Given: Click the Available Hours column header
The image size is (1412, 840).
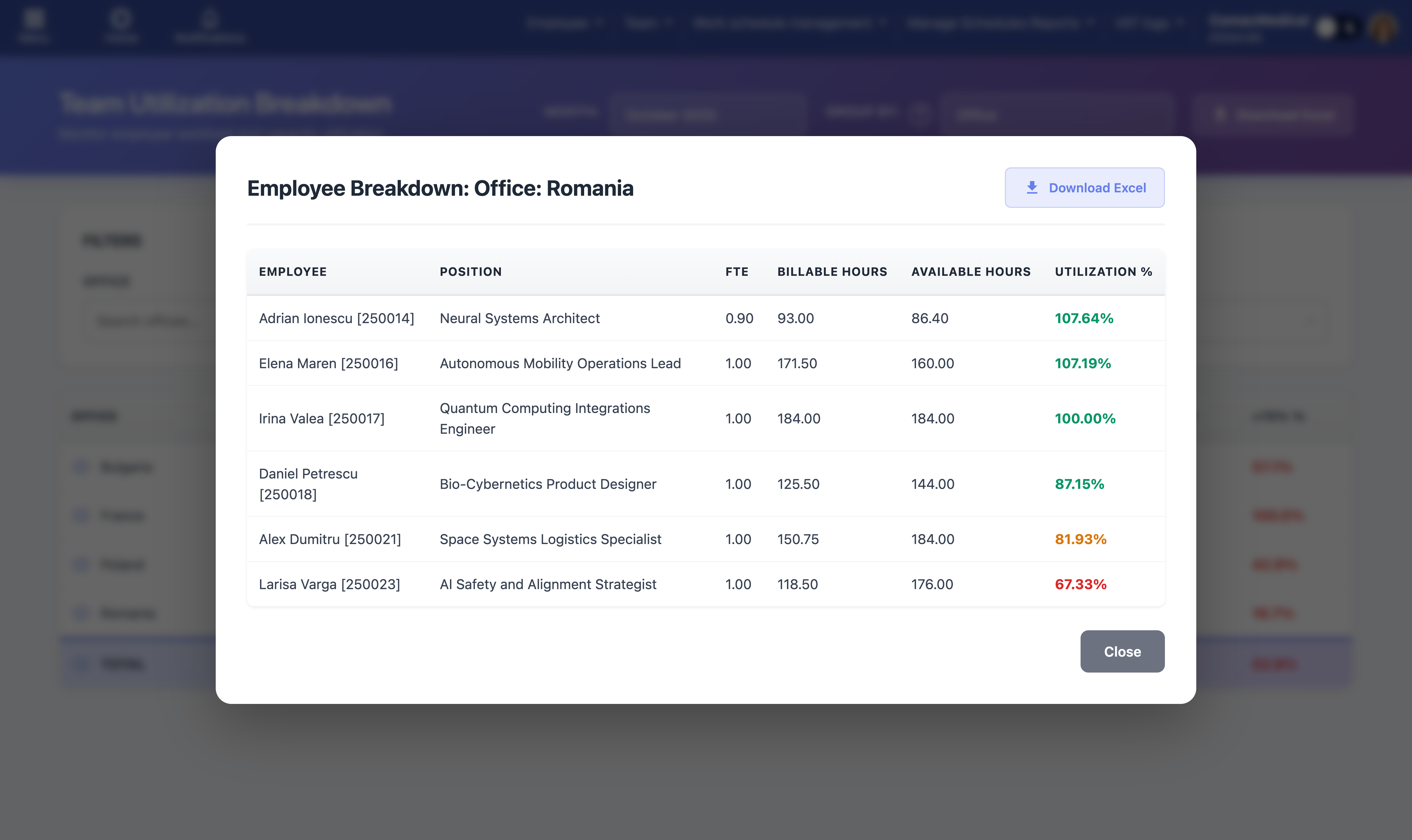Looking at the screenshot, I should [970, 272].
